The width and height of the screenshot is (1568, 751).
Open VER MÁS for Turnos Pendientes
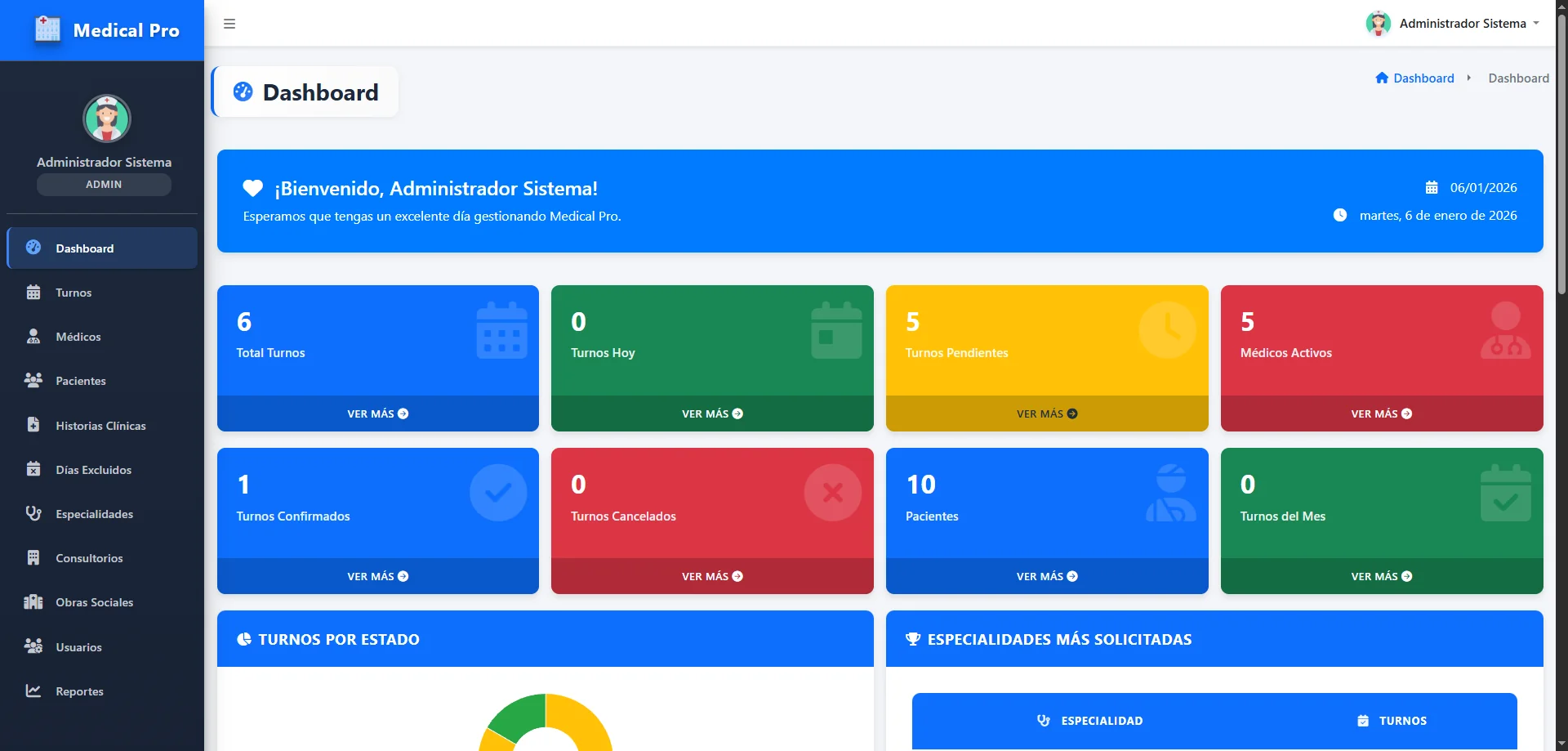coord(1047,413)
